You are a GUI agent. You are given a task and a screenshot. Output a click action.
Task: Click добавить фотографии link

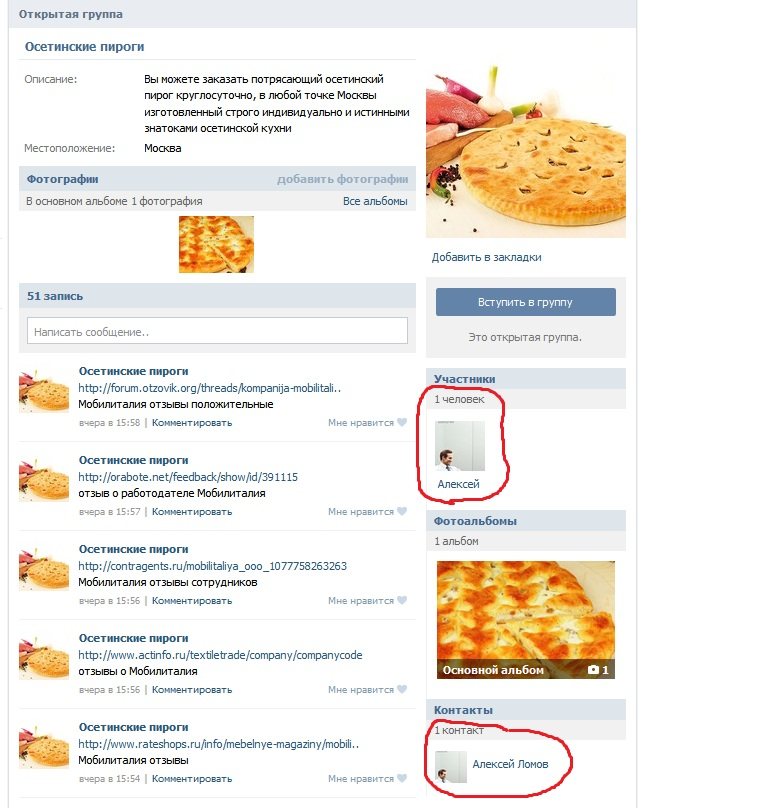pyautogui.click(x=343, y=179)
